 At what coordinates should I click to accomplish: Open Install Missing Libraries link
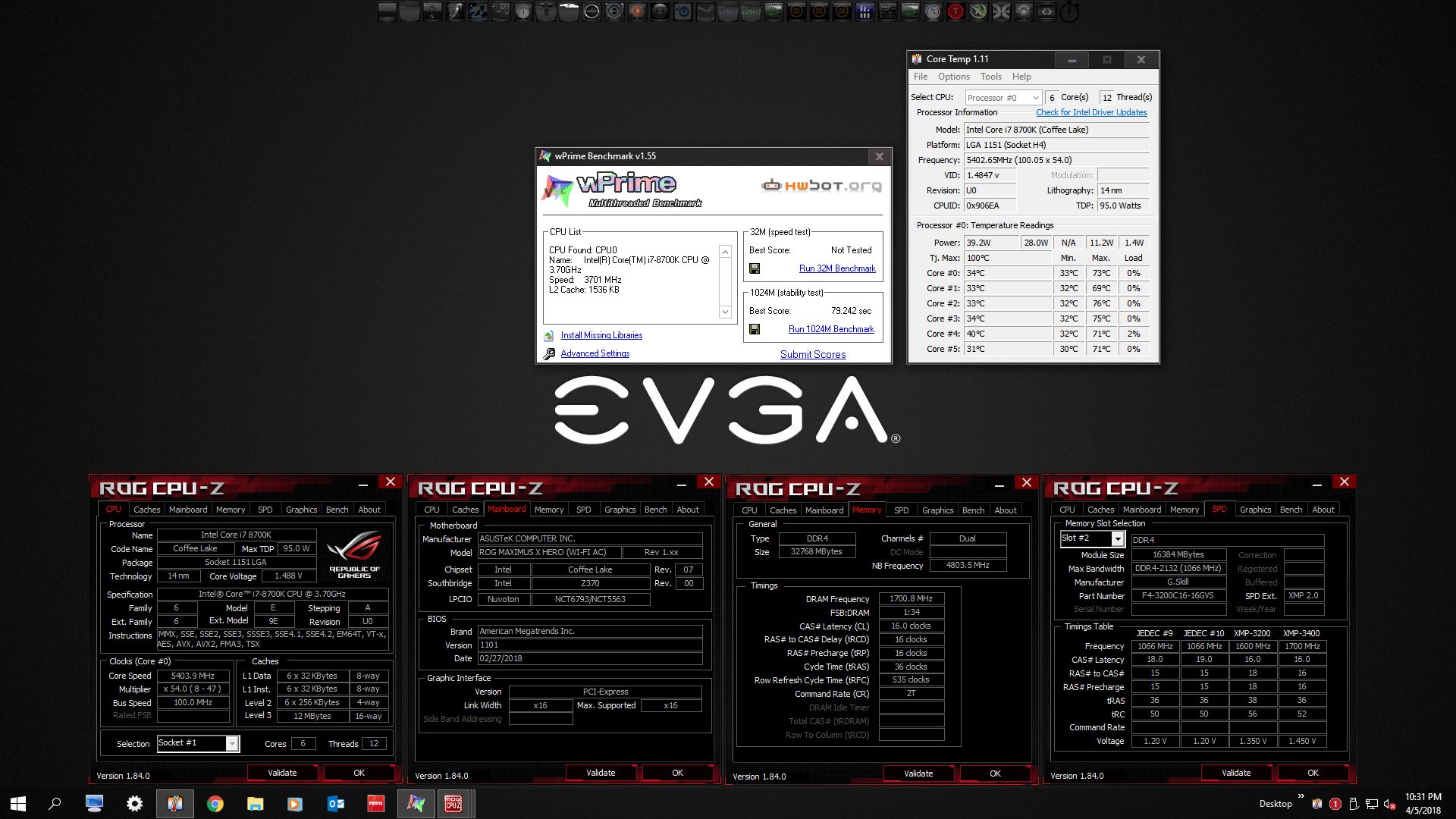[601, 335]
